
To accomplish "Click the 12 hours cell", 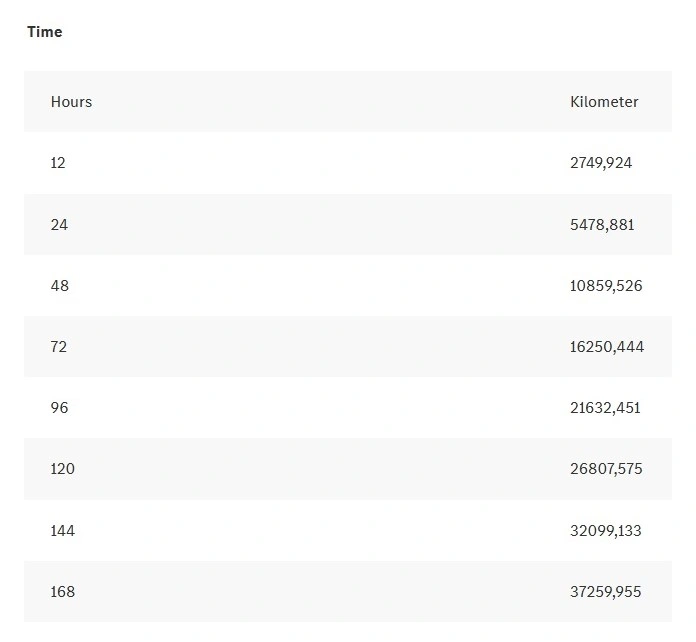I will click(58, 163).
